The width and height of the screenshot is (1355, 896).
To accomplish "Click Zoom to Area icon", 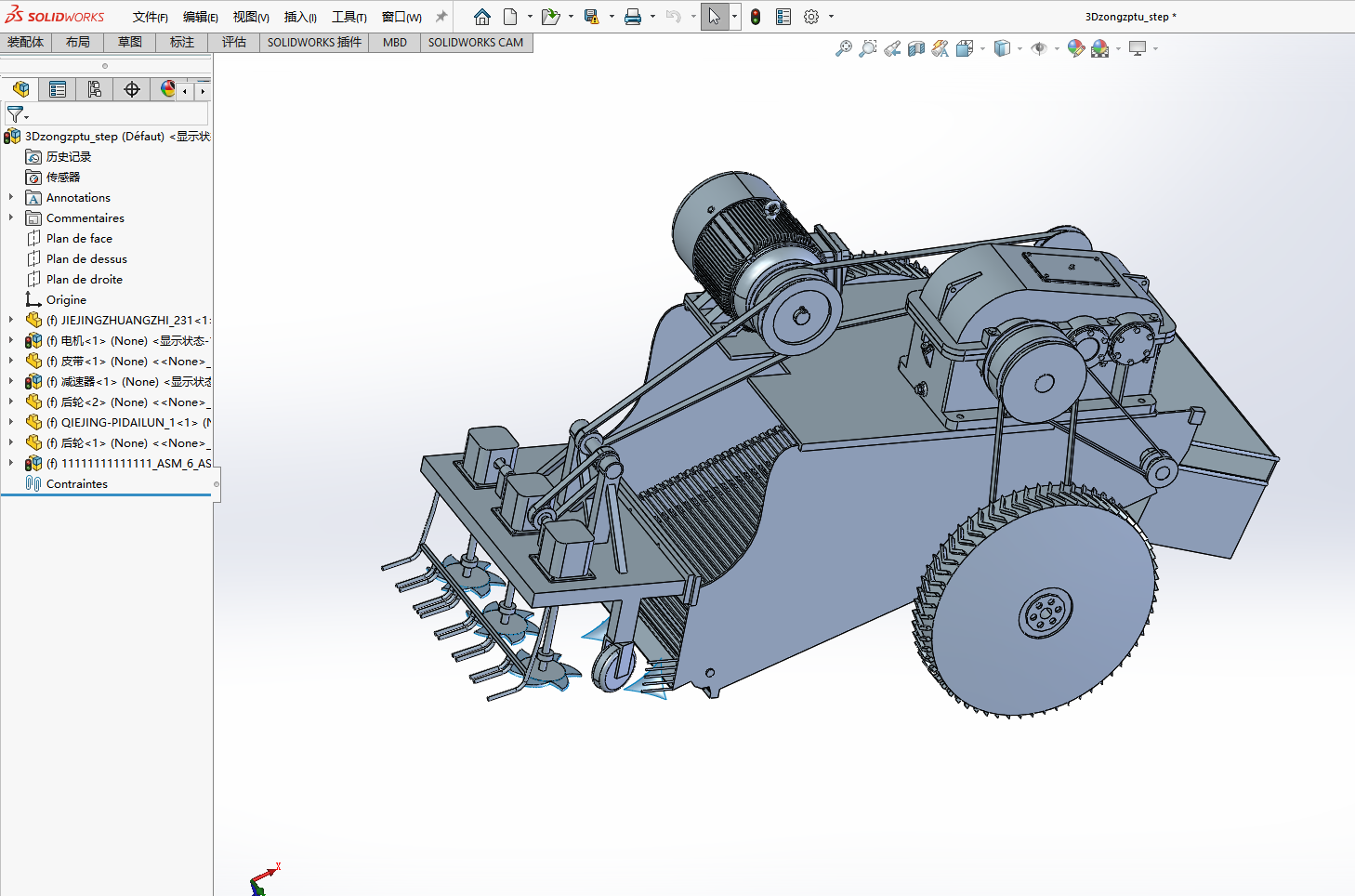I will [867, 48].
